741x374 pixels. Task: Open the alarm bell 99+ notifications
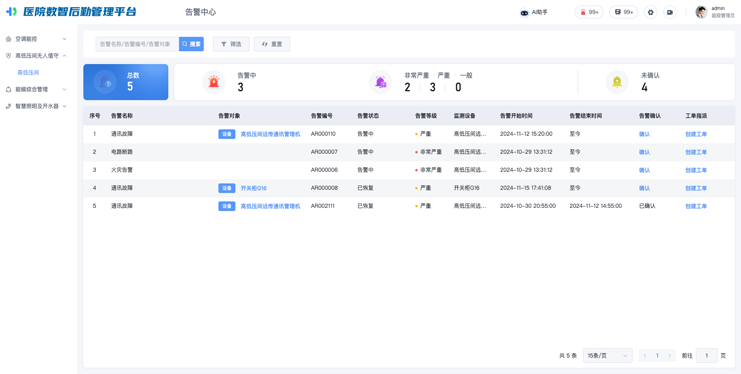(x=589, y=12)
